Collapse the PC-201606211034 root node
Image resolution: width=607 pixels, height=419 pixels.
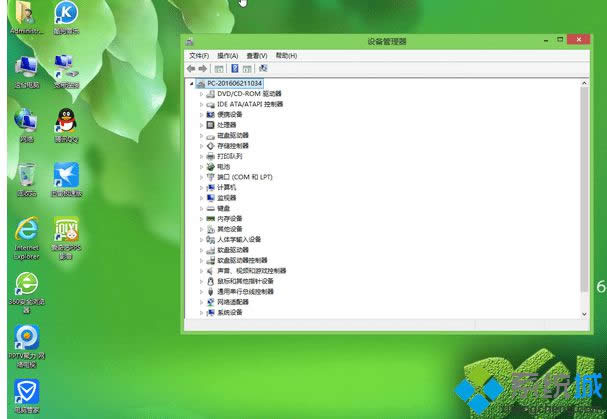tap(191, 83)
